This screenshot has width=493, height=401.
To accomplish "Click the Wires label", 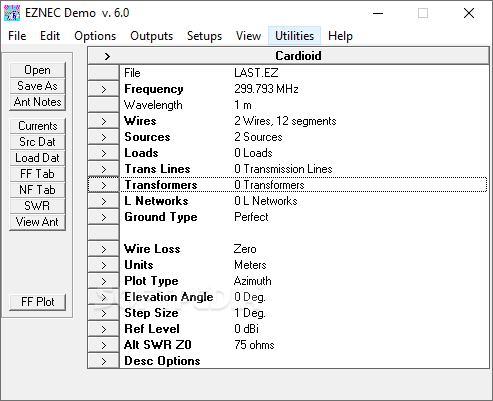I will (x=140, y=121).
